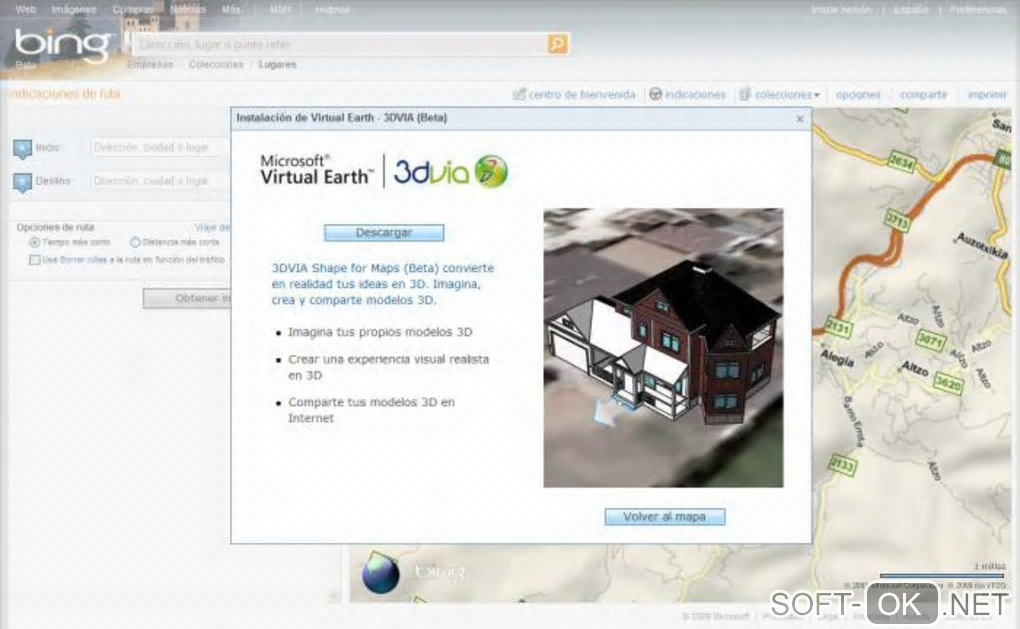Click the centro de bienvenida icon

[x=519, y=94]
